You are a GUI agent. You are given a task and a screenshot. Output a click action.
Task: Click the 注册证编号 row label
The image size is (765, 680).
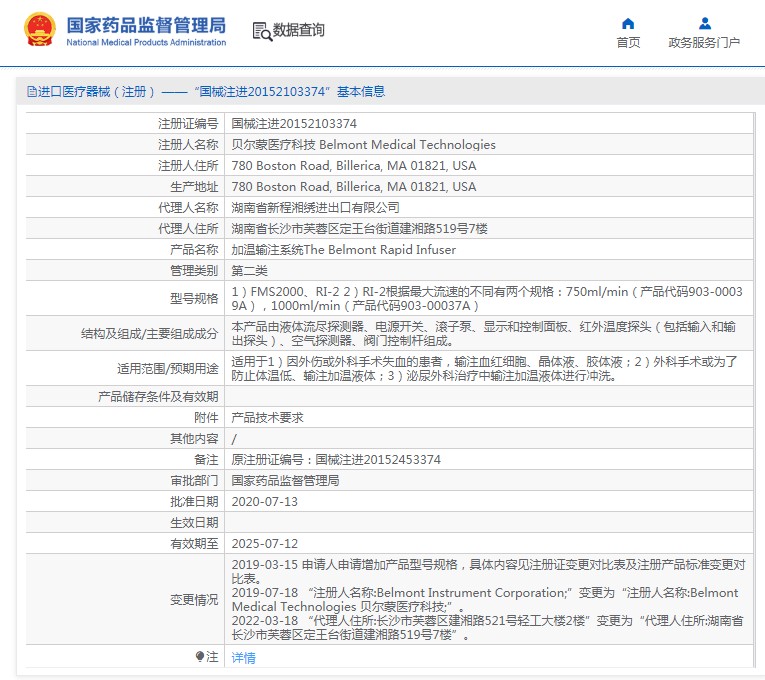point(188,123)
